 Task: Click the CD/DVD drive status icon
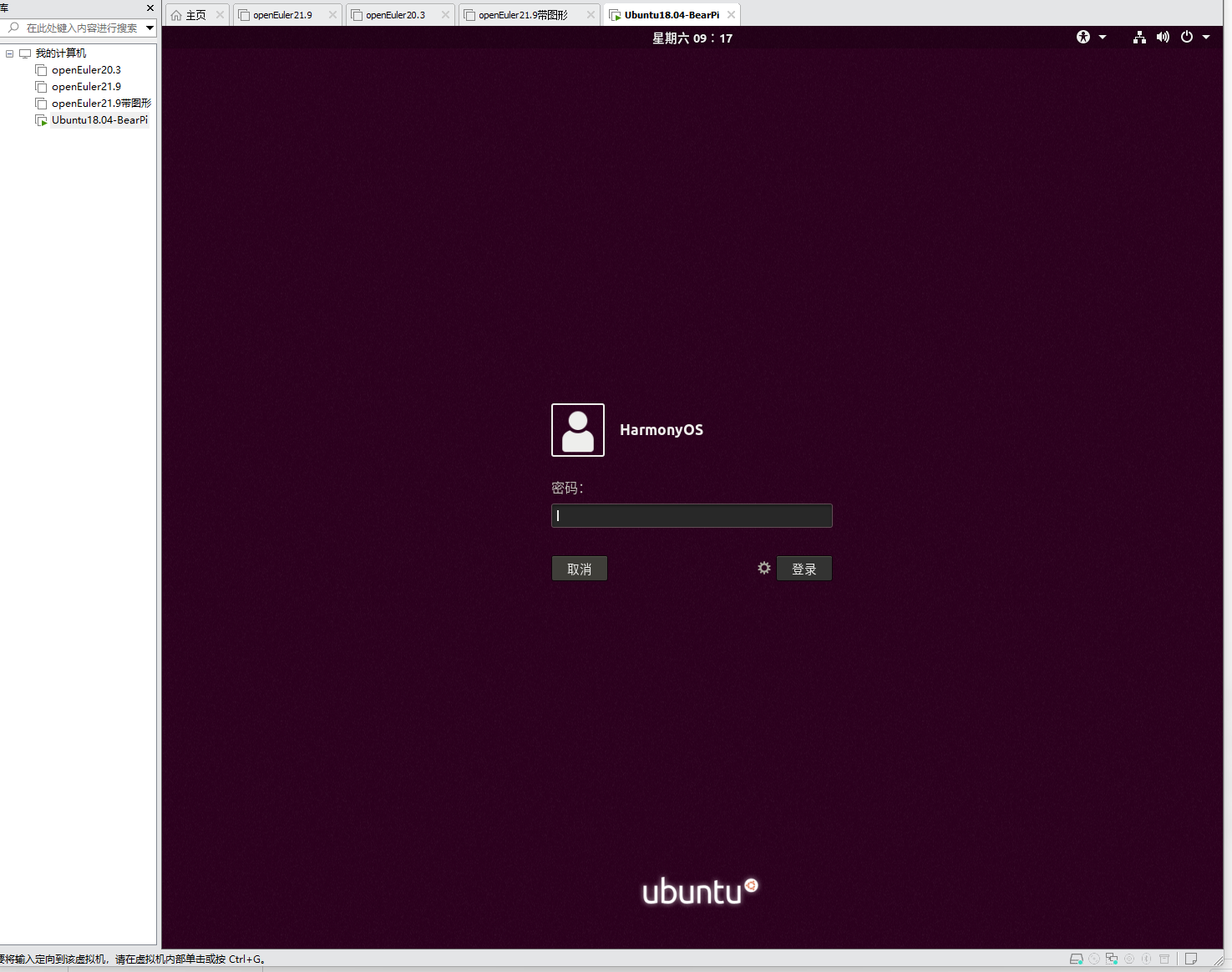(1094, 959)
